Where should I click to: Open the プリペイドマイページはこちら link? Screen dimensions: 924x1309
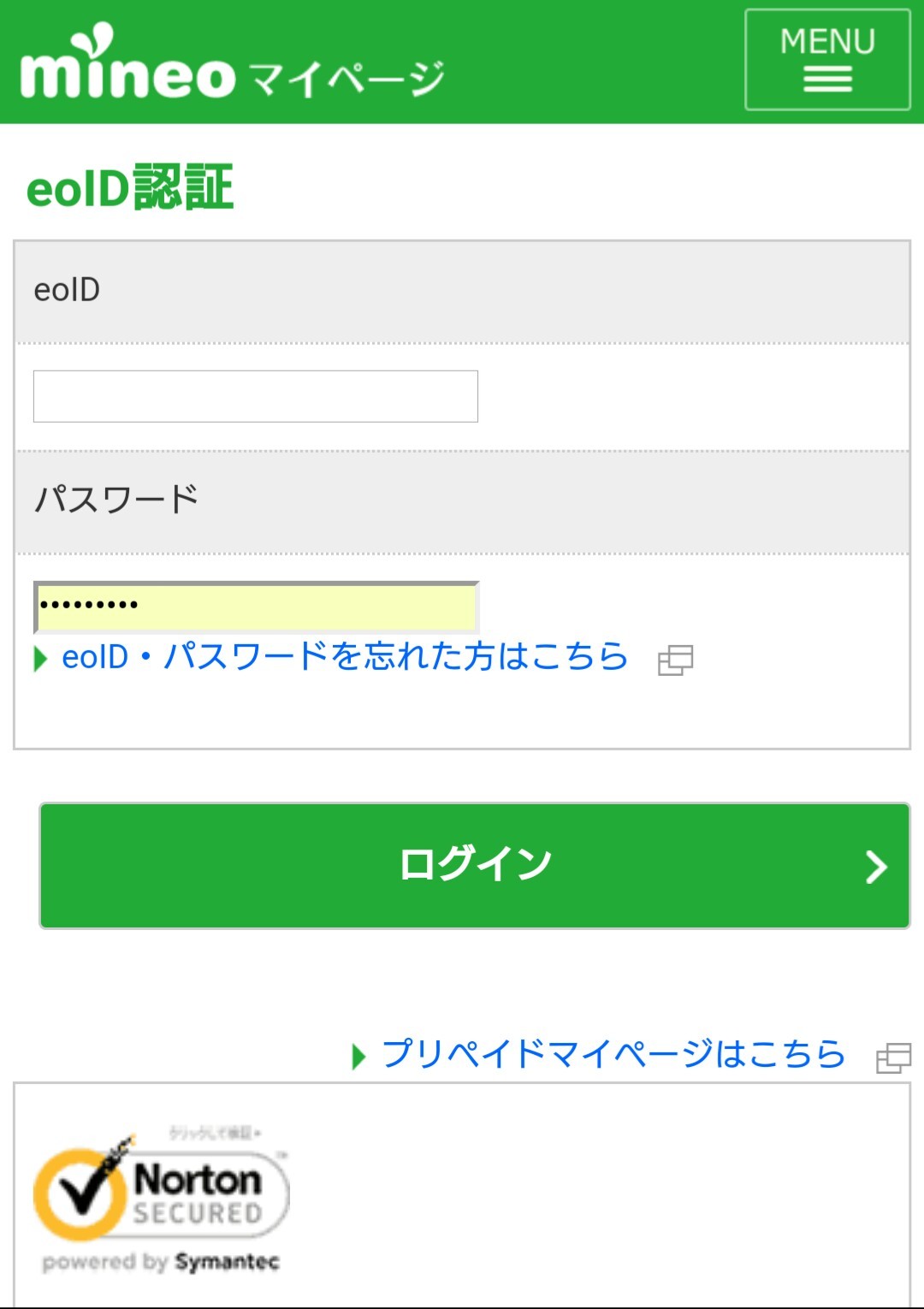(x=613, y=1054)
